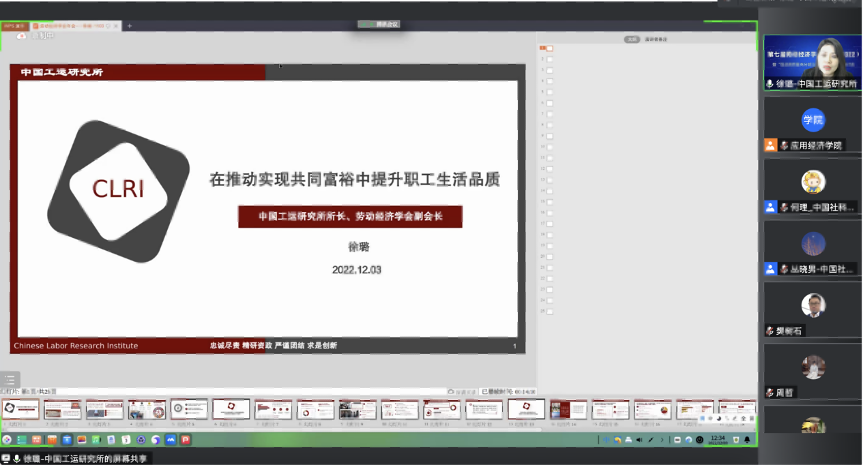Select slide 9 thumbnail in the filmstrip
This screenshot has width=864, height=466.
tap(358, 410)
